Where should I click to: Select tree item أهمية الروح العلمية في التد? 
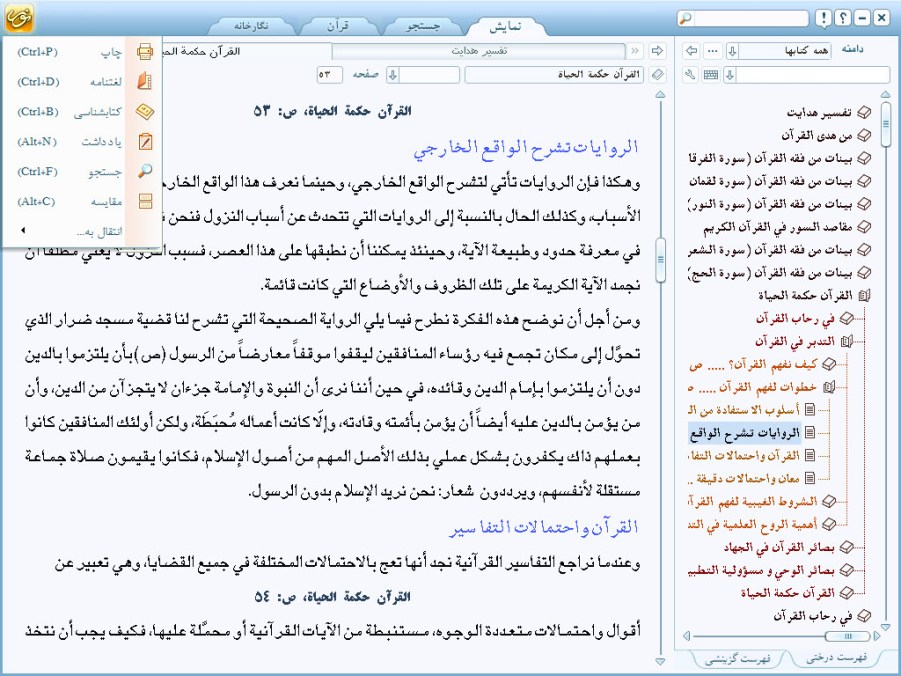[x=753, y=525]
